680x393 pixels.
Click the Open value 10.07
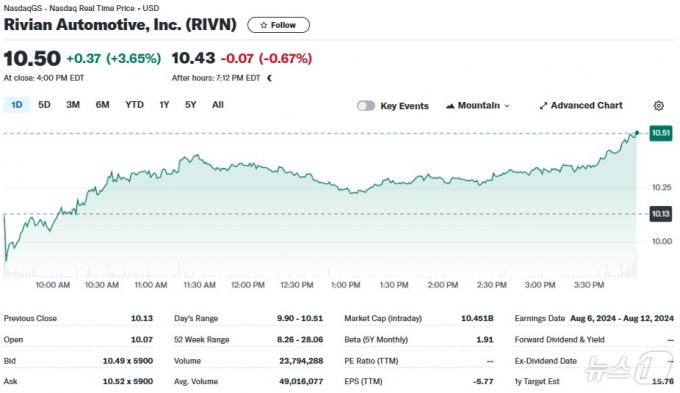click(x=142, y=340)
